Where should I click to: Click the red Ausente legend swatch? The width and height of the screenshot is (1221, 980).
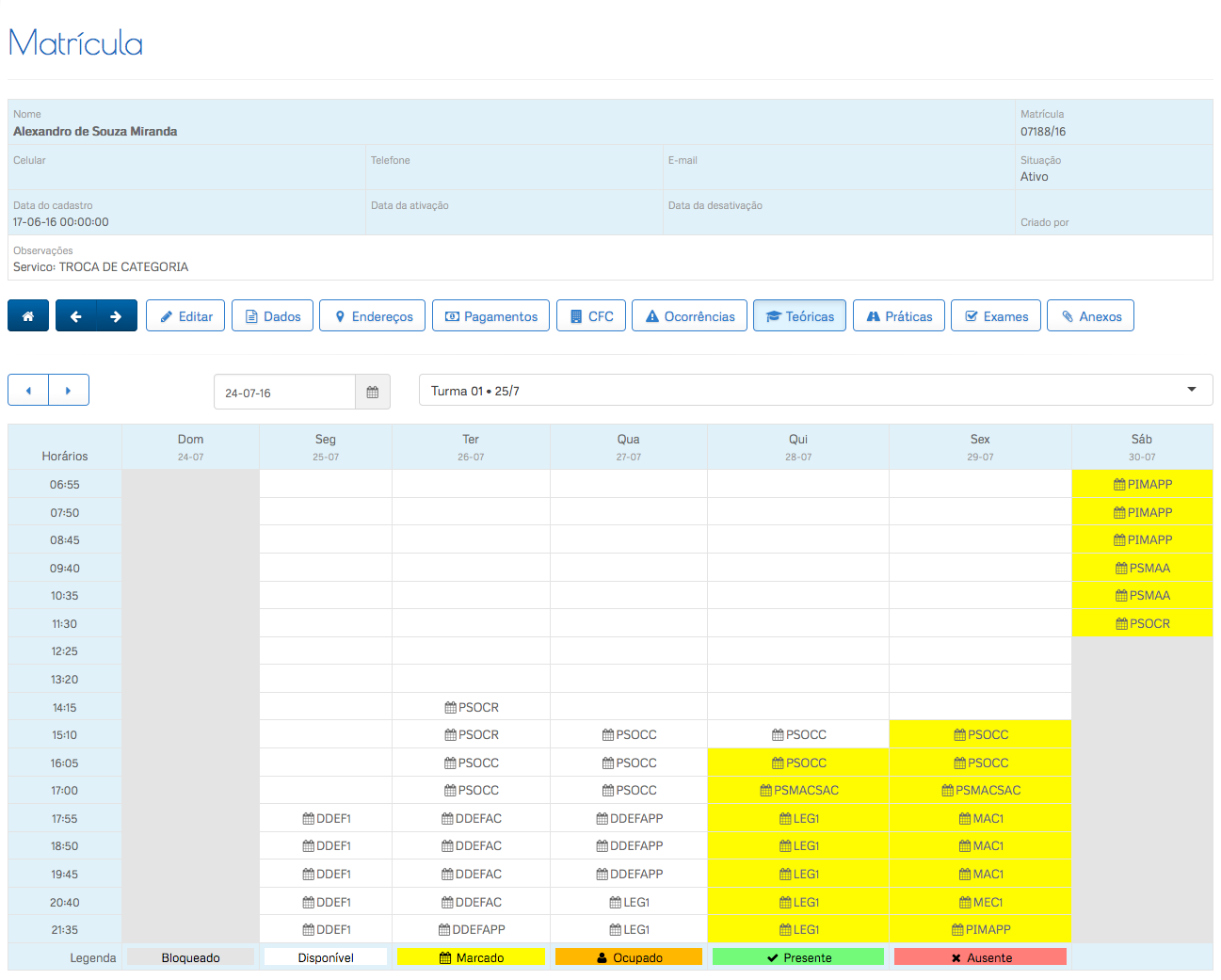click(x=980, y=957)
